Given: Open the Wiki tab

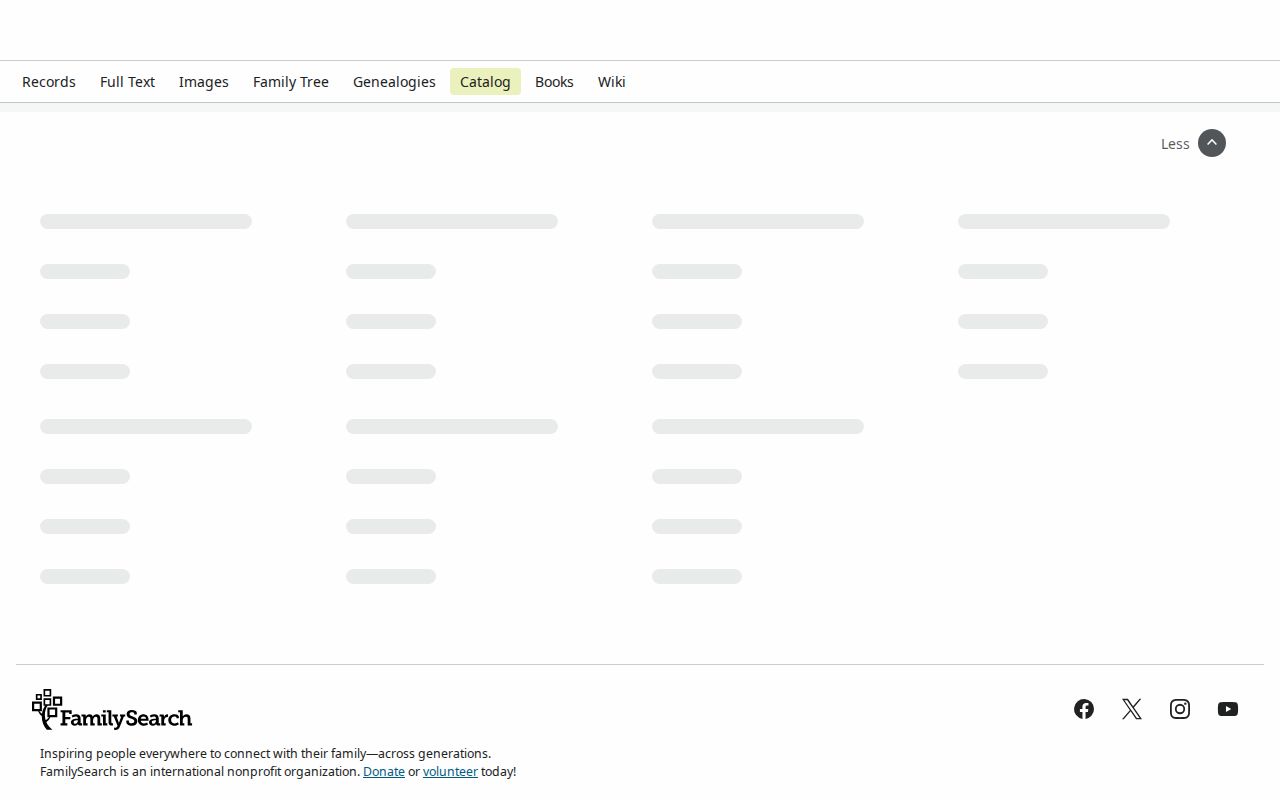Looking at the screenshot, I should tap(612, 82).
